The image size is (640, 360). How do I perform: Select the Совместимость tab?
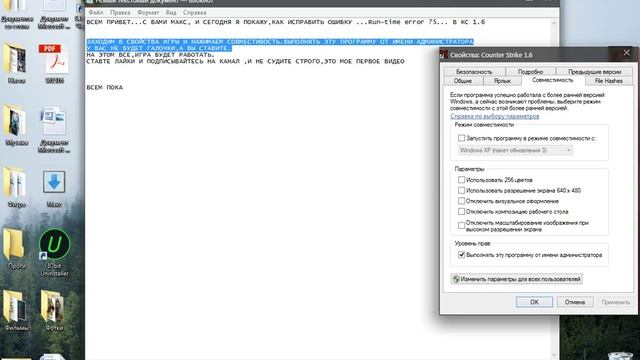[x=553, y=80]
